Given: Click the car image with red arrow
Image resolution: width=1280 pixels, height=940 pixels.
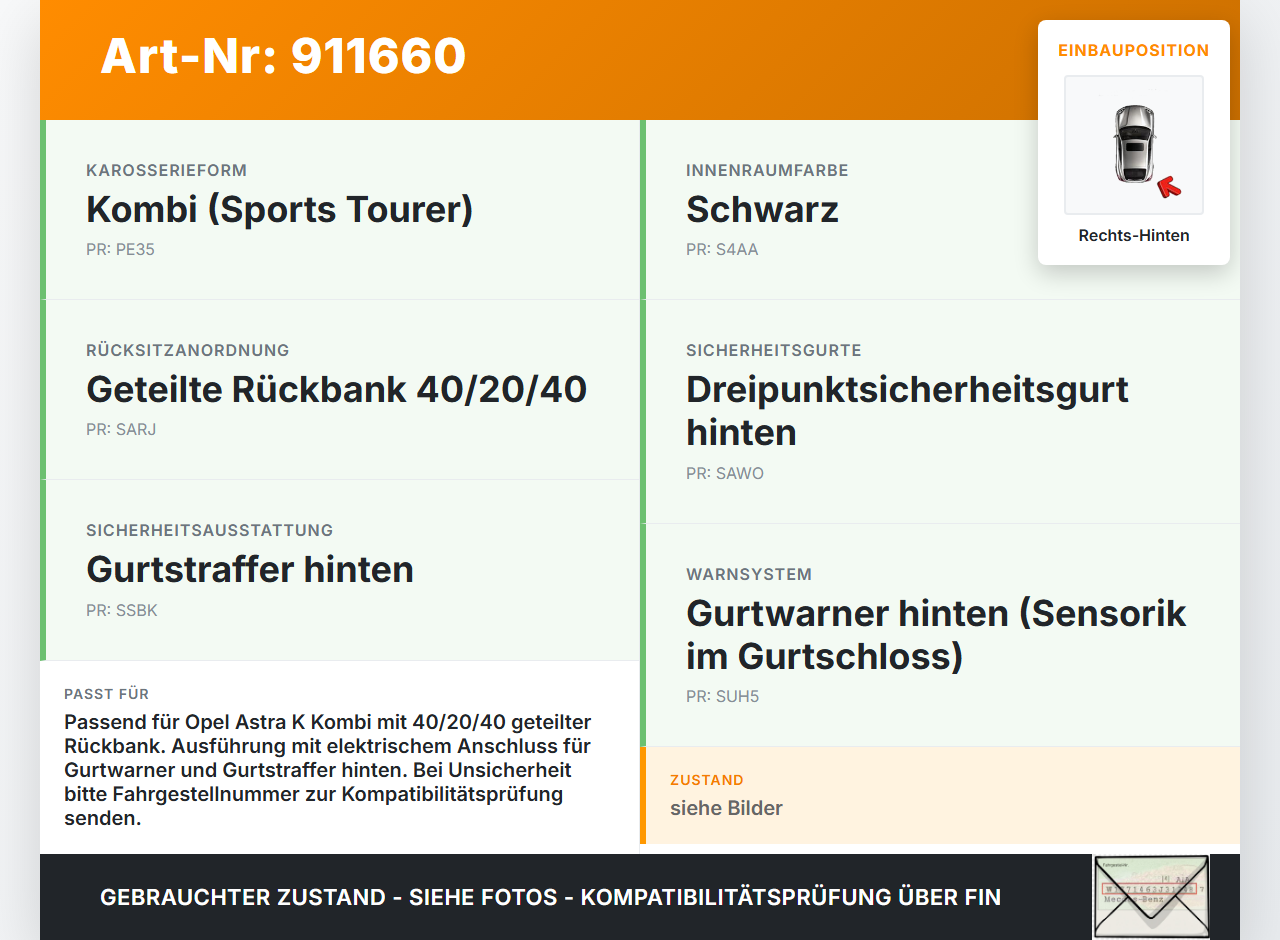Looking at the screenshot, I should pyautogui.click(x=1134, y=145).
